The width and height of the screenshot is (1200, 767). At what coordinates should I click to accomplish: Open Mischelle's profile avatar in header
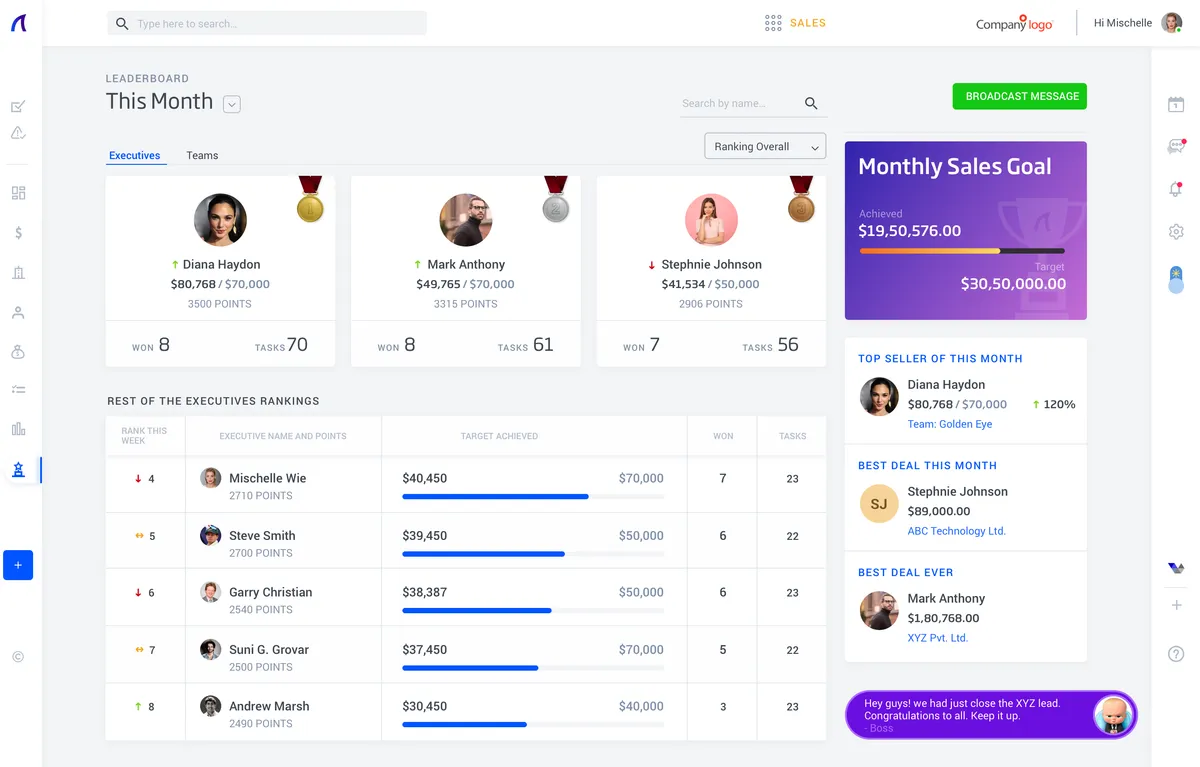pos(1172,23)
